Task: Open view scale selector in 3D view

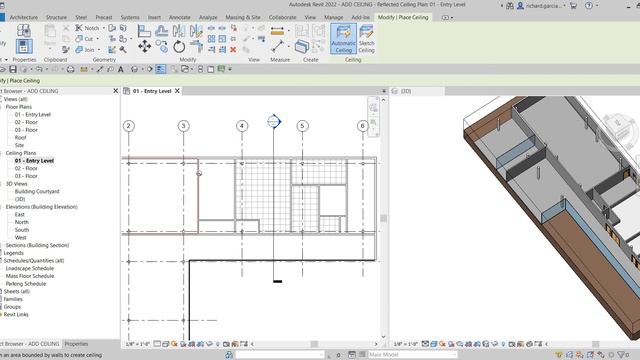Action: click(406, 344)
